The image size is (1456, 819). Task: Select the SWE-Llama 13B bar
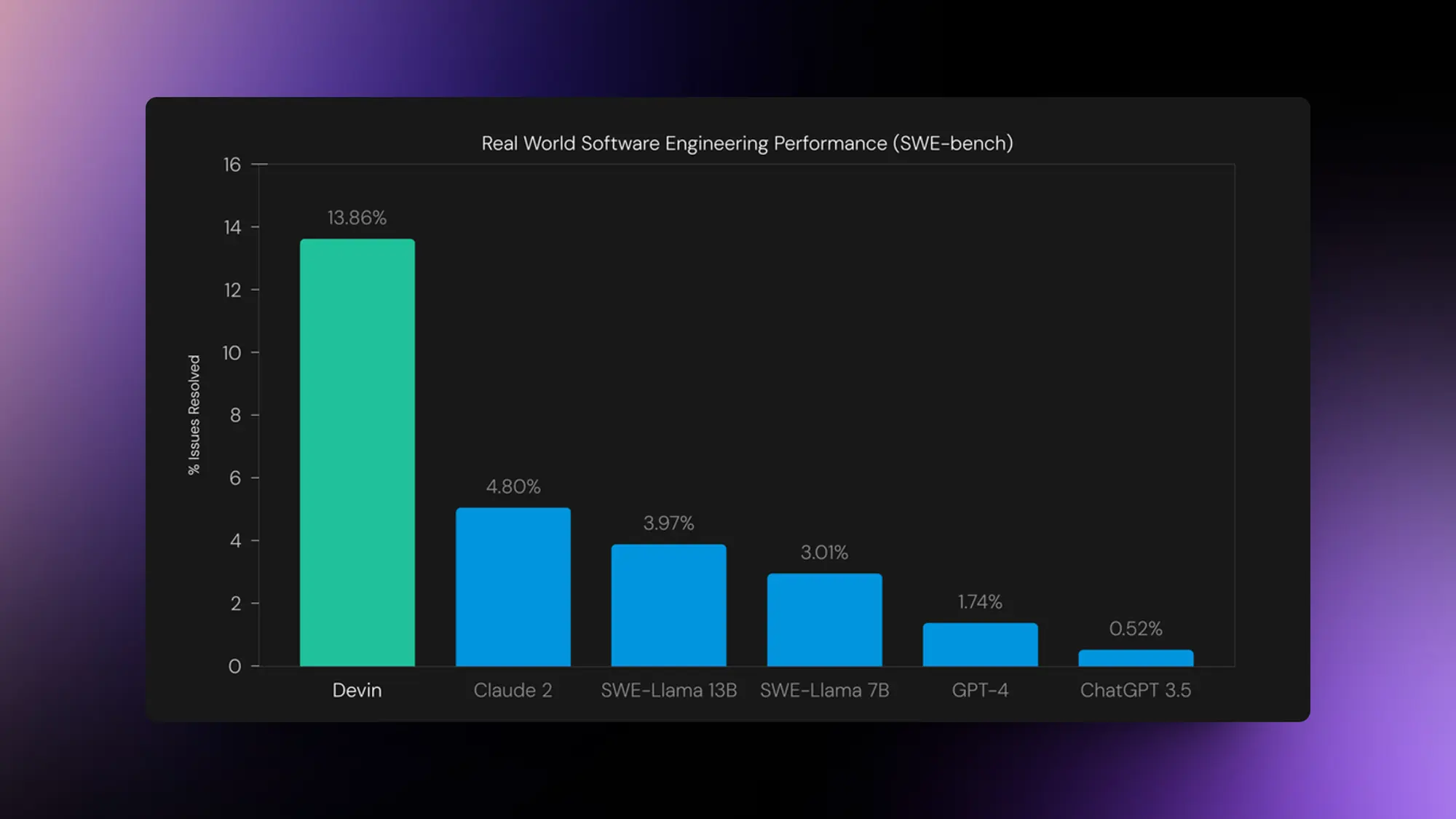coord(669,605)
